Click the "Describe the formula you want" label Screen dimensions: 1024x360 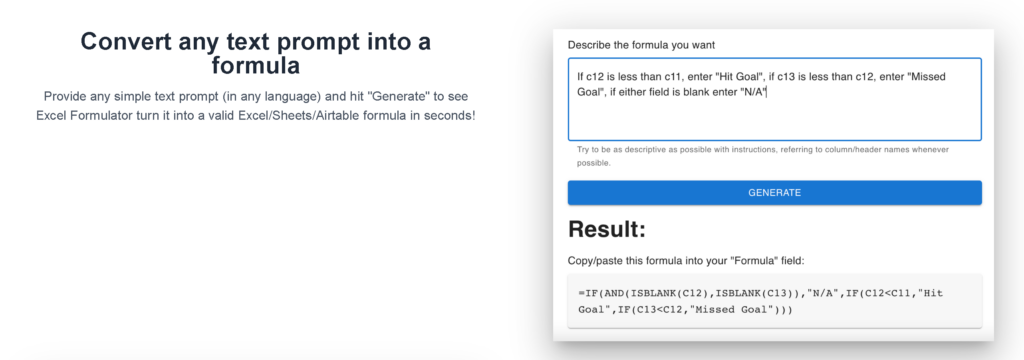pyautogui.click(x=641, y=45)
